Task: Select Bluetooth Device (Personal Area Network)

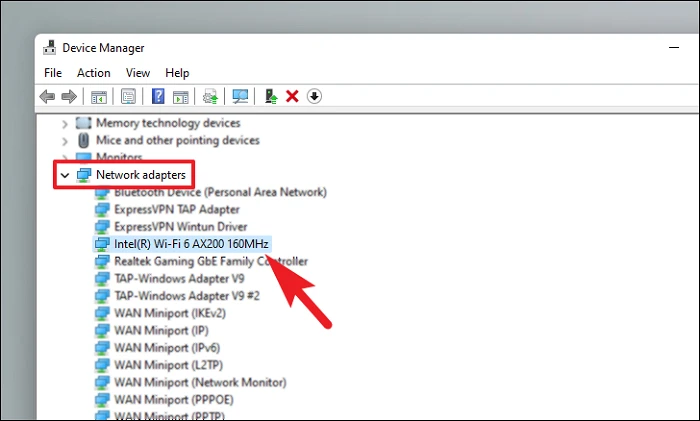Action: (x=221, y=192)
